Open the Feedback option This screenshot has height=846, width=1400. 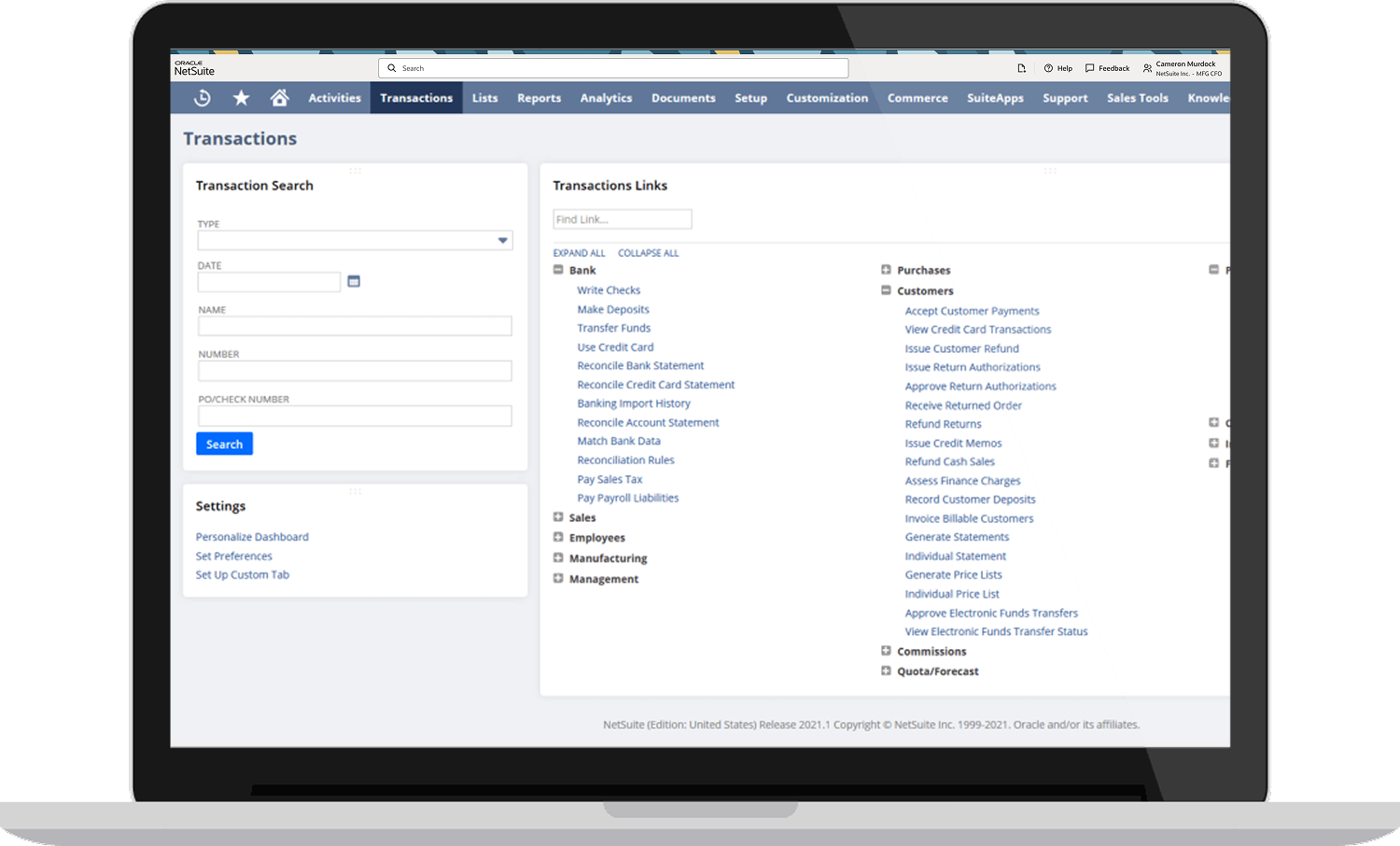pos(1107,68)
